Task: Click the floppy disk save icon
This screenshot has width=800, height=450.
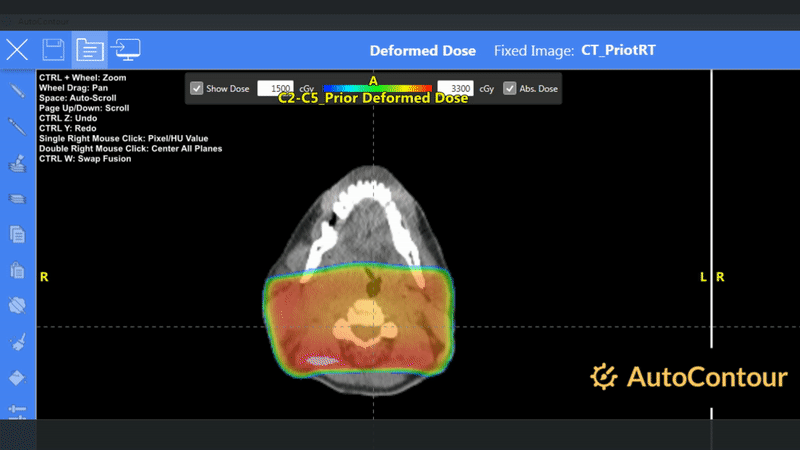Action: [x=54, y=49]
